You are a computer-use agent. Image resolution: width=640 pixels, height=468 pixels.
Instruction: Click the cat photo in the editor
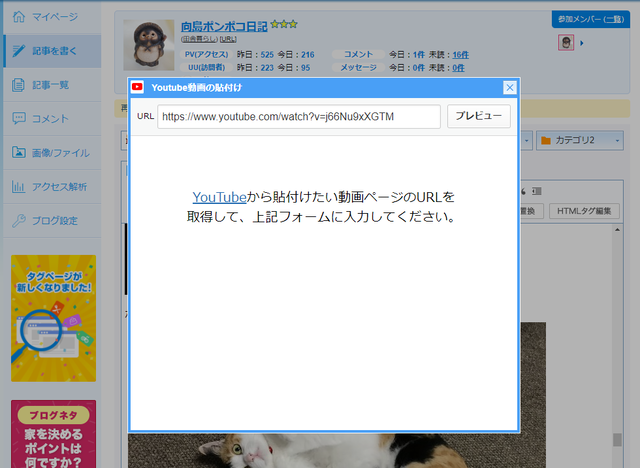tap(337, 450)
